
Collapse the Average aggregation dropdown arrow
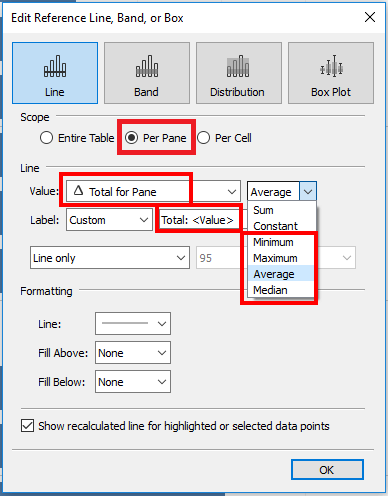[x=308, y=192]
